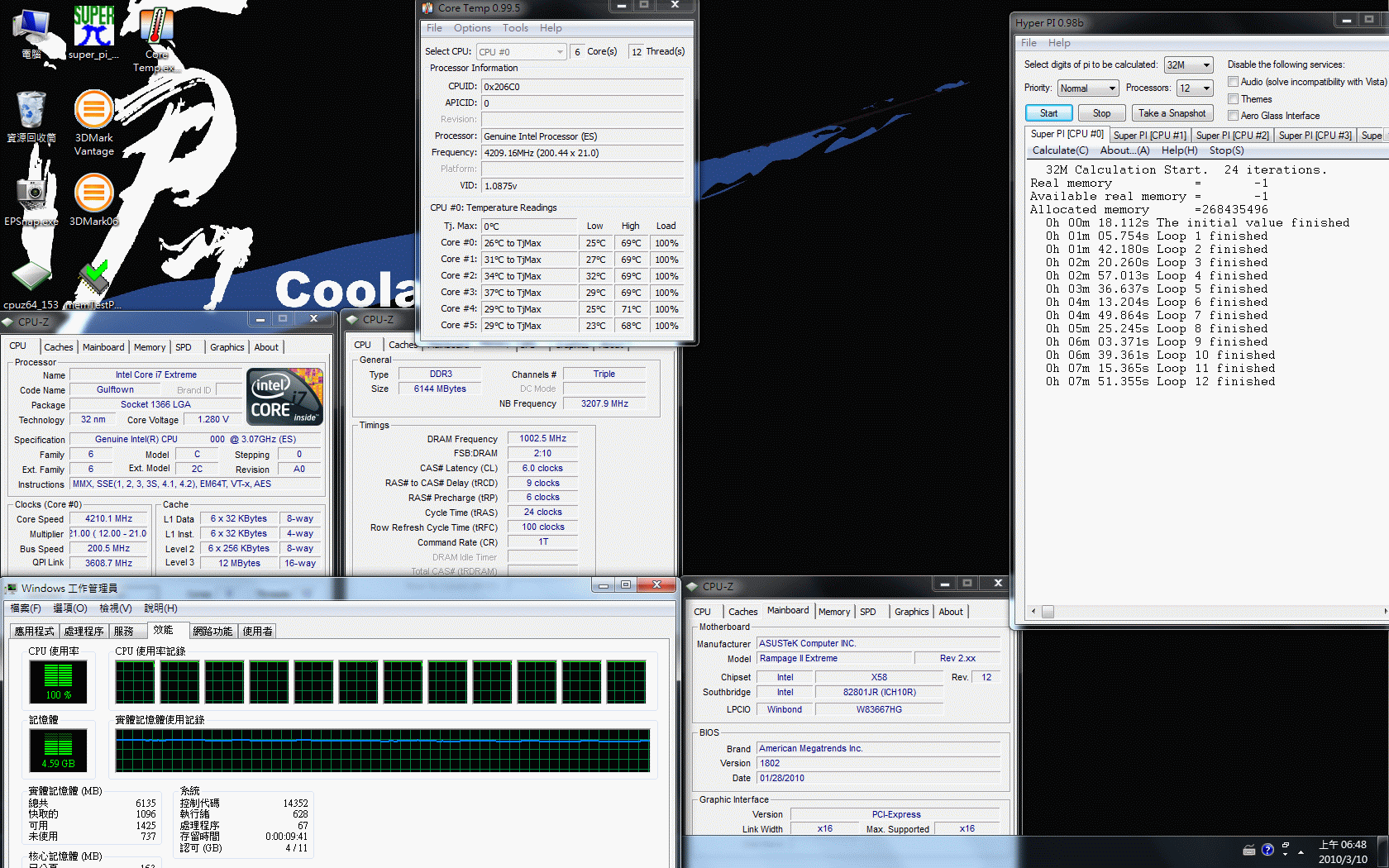Open keyboard icon in system tray

pos(1249,850)
